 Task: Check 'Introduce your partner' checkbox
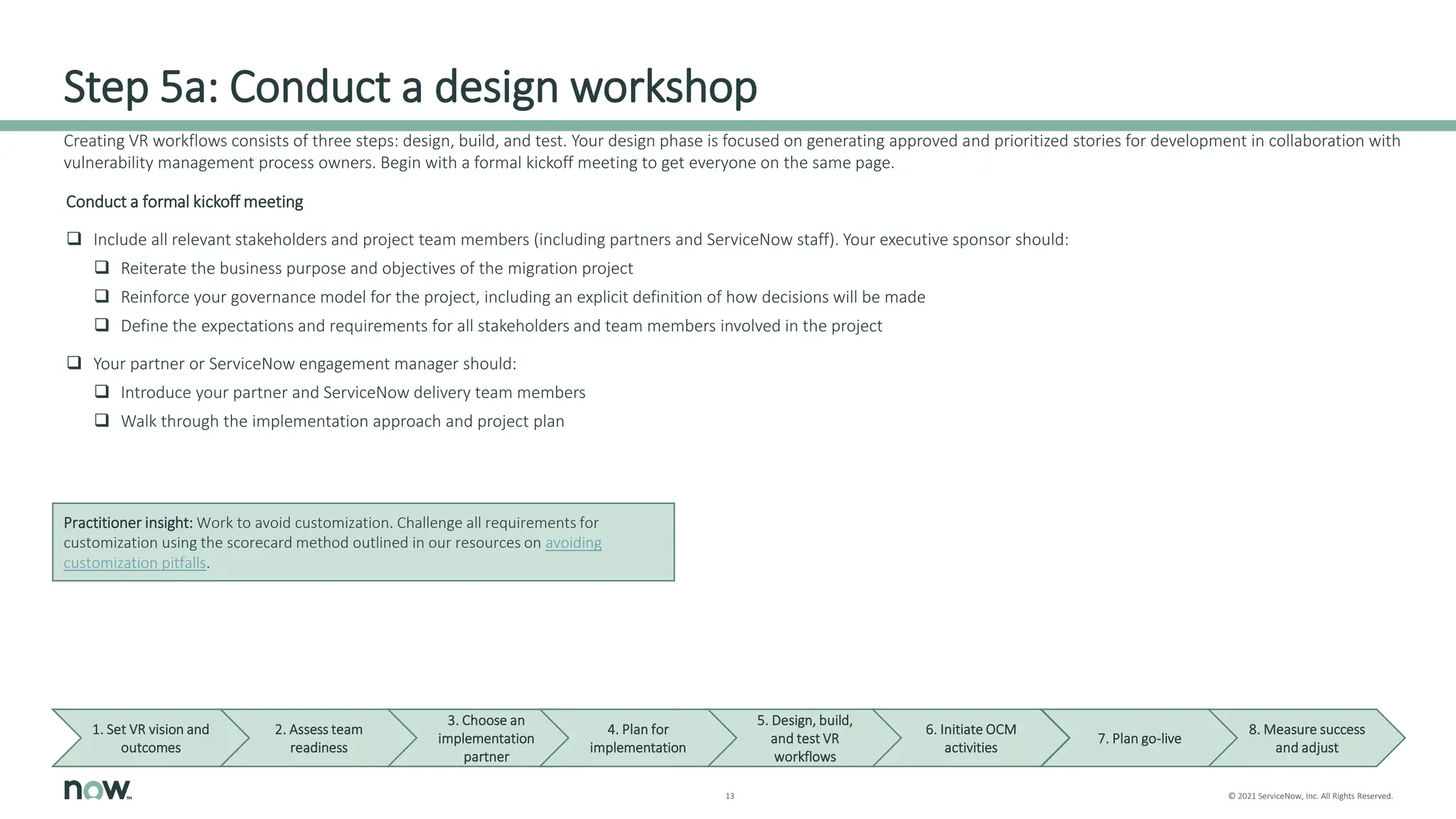[102, 392]
